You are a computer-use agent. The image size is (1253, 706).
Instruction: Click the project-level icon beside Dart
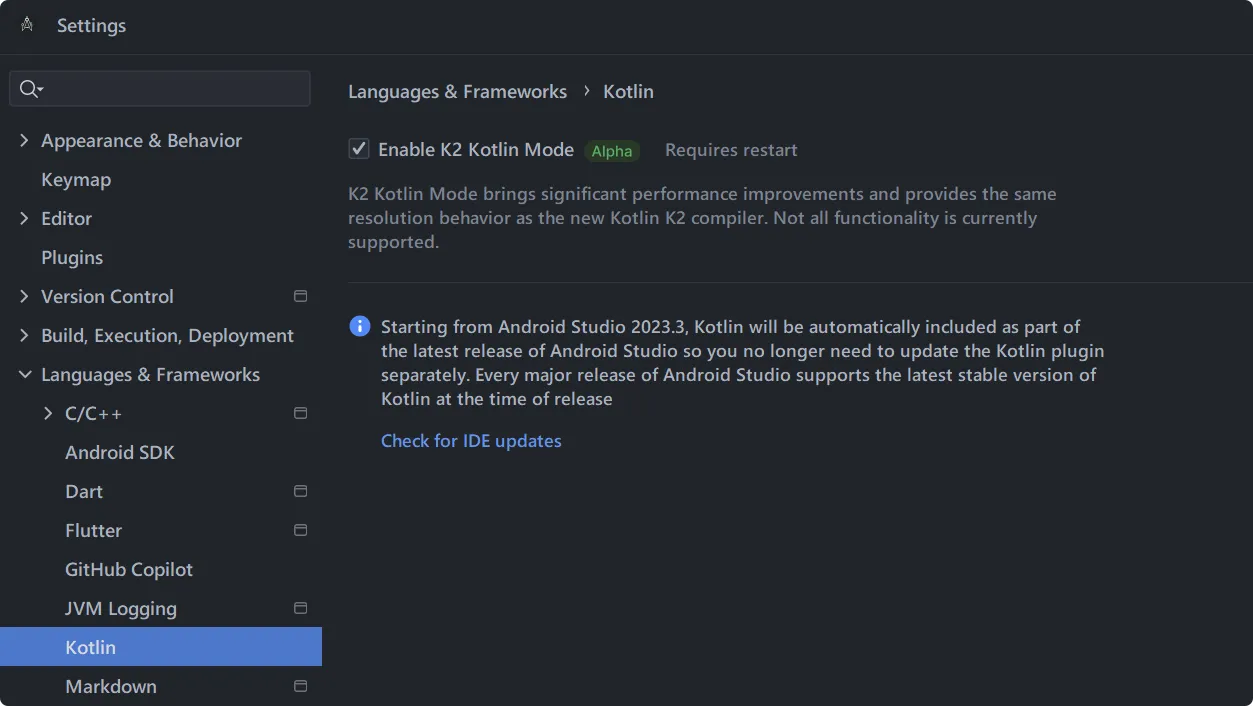coord(300,491)
